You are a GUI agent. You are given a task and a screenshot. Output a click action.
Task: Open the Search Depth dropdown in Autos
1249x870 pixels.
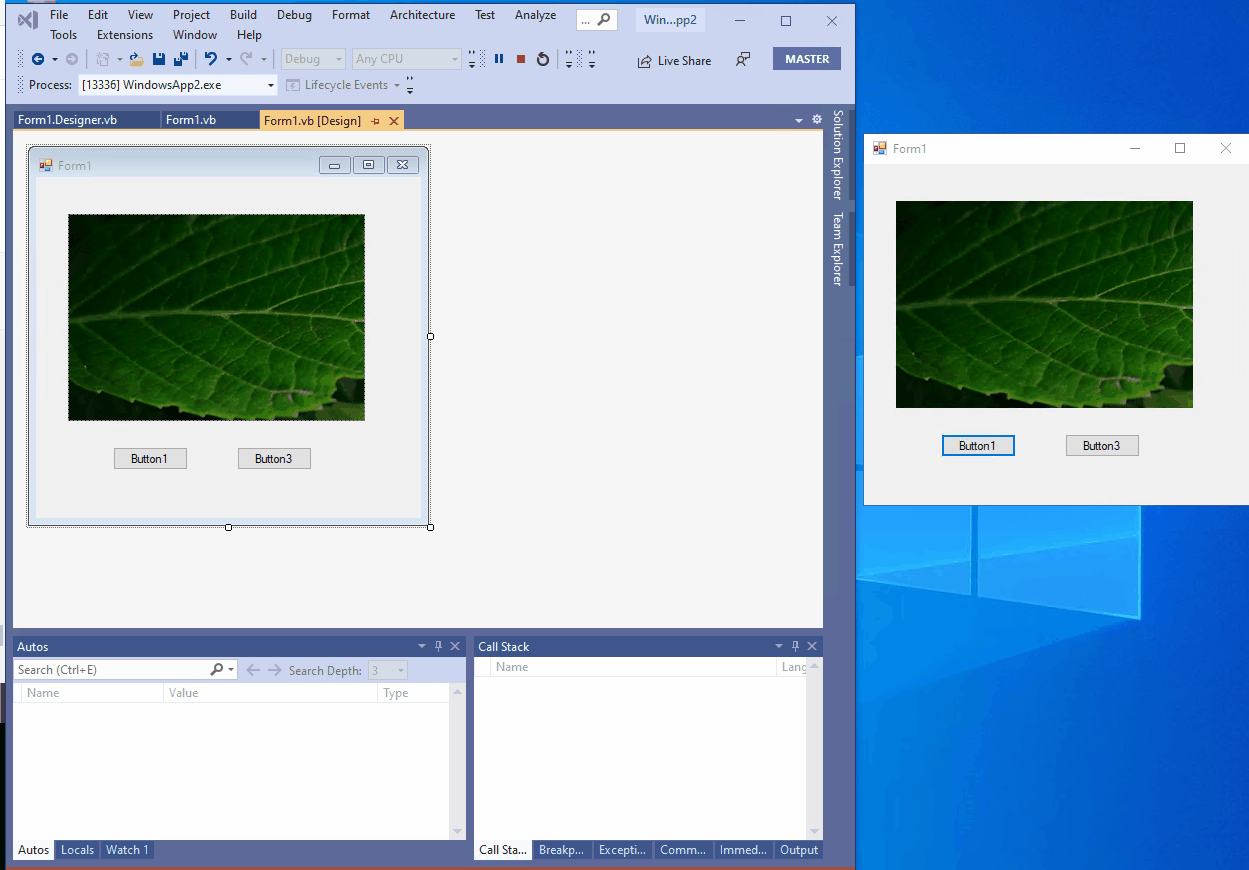(398, 669)
